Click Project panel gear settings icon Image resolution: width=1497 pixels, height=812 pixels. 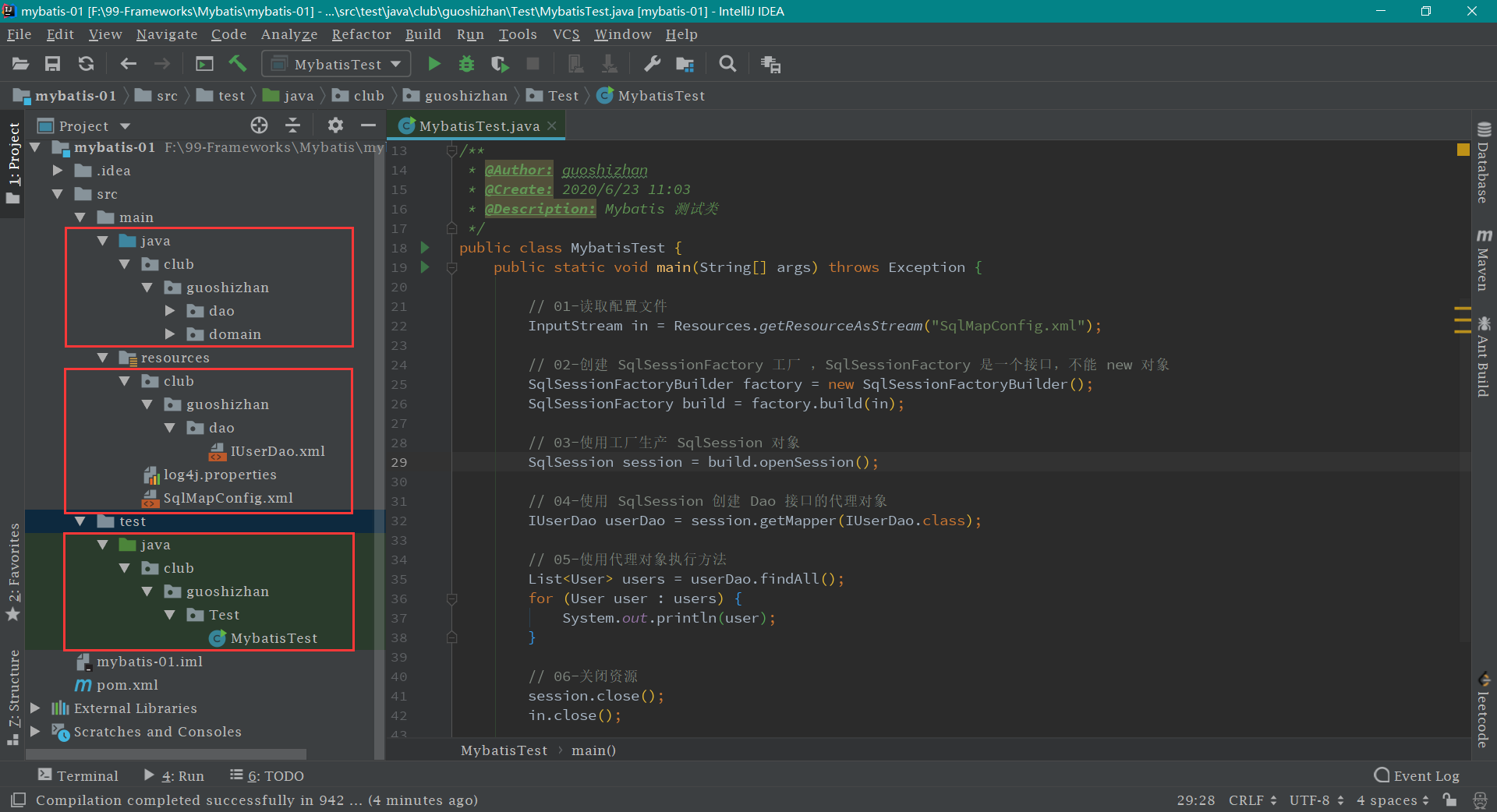coord(335,125)
